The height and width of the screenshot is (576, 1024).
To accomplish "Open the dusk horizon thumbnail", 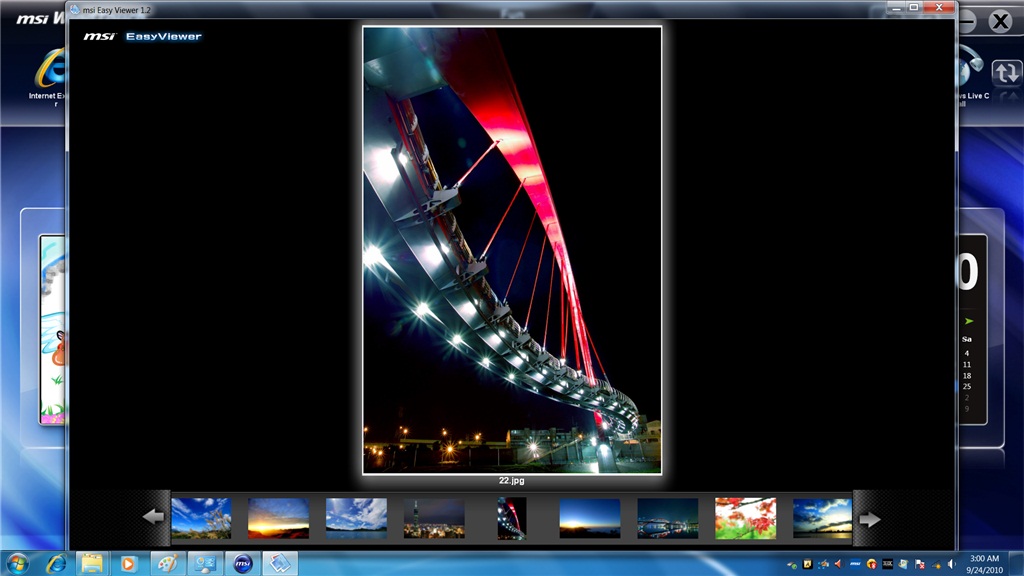I will pyautogui.click(x=589, y=518).
